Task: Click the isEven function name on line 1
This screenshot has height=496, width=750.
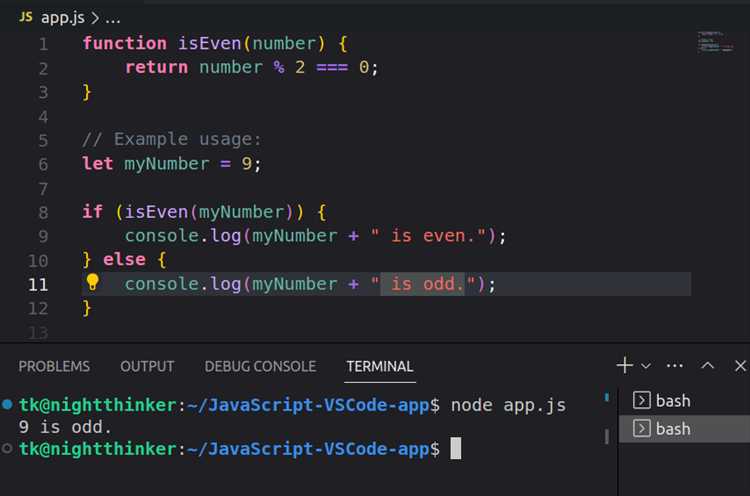Action: tap(210, 44)
